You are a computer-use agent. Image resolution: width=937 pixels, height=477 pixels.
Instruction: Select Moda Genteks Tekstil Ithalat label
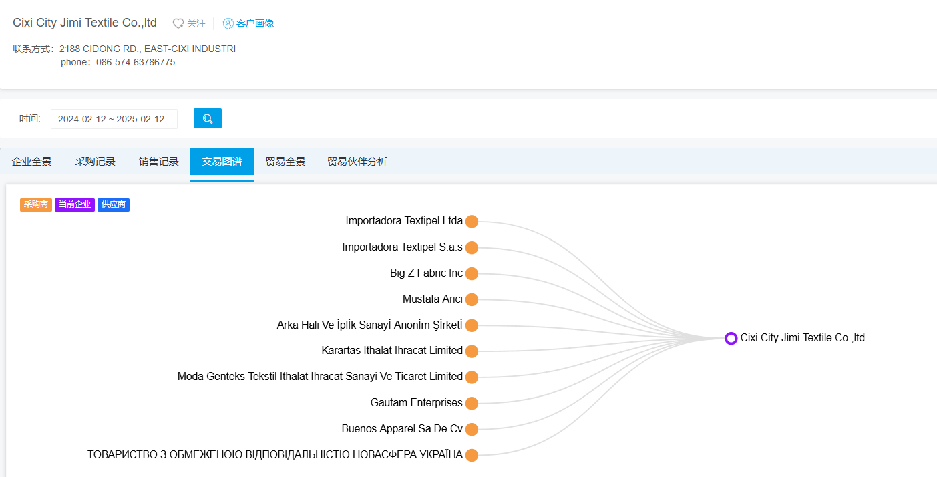click(x=320, y=377)
